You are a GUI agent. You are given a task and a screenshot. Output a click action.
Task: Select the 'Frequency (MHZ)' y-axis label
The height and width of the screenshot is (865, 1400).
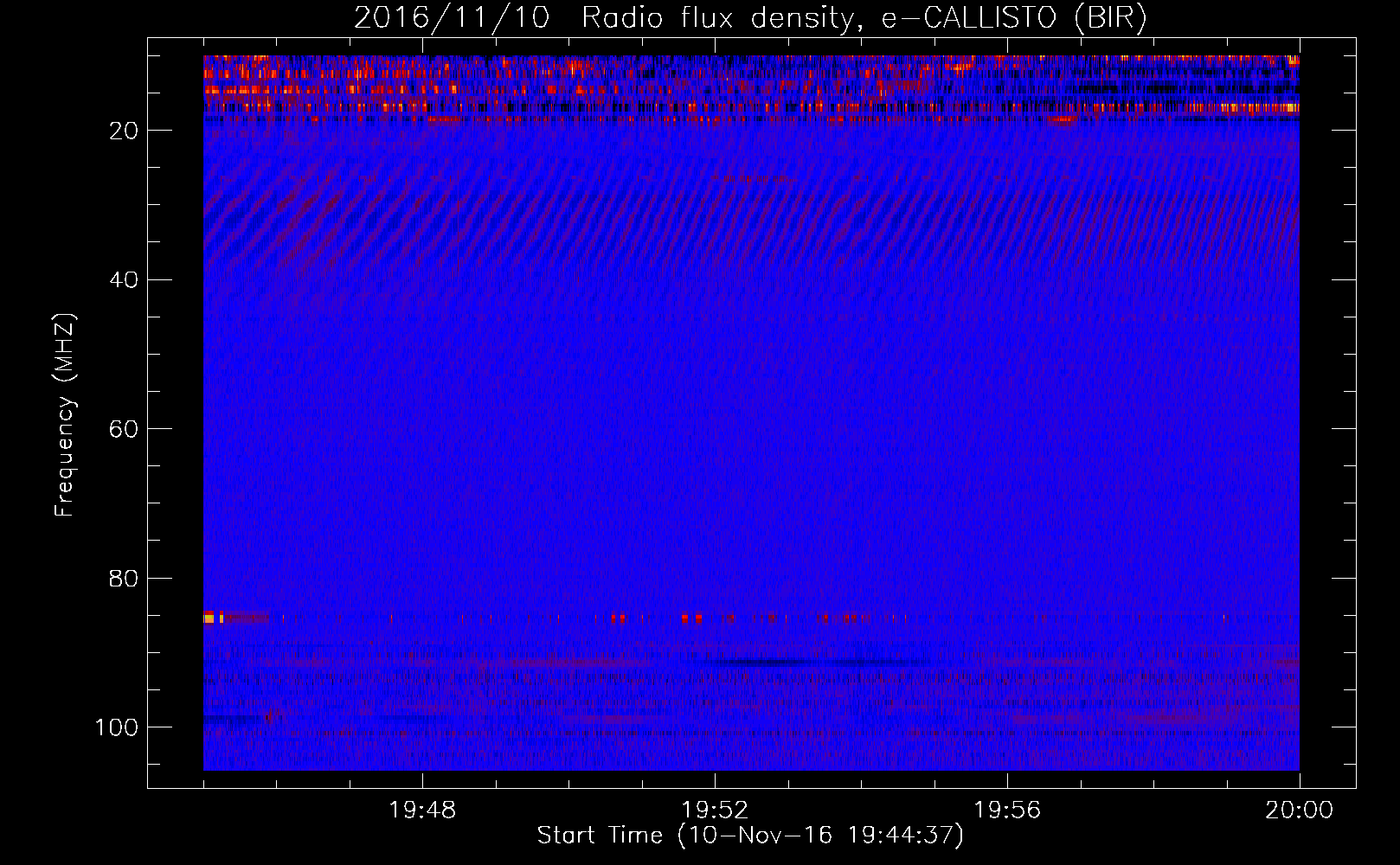66,415
